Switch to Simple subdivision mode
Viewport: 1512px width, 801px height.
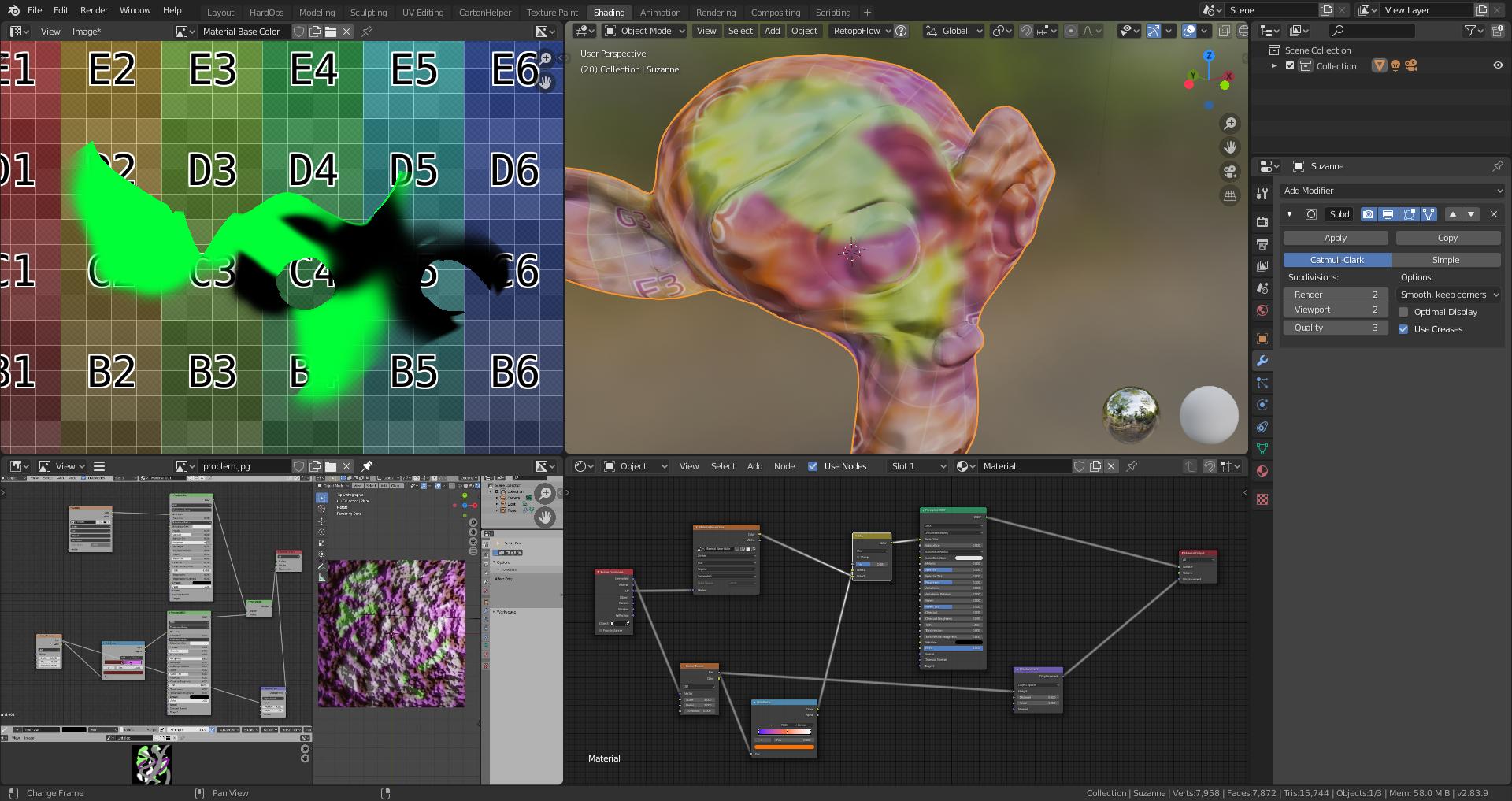coord(1446,260)
